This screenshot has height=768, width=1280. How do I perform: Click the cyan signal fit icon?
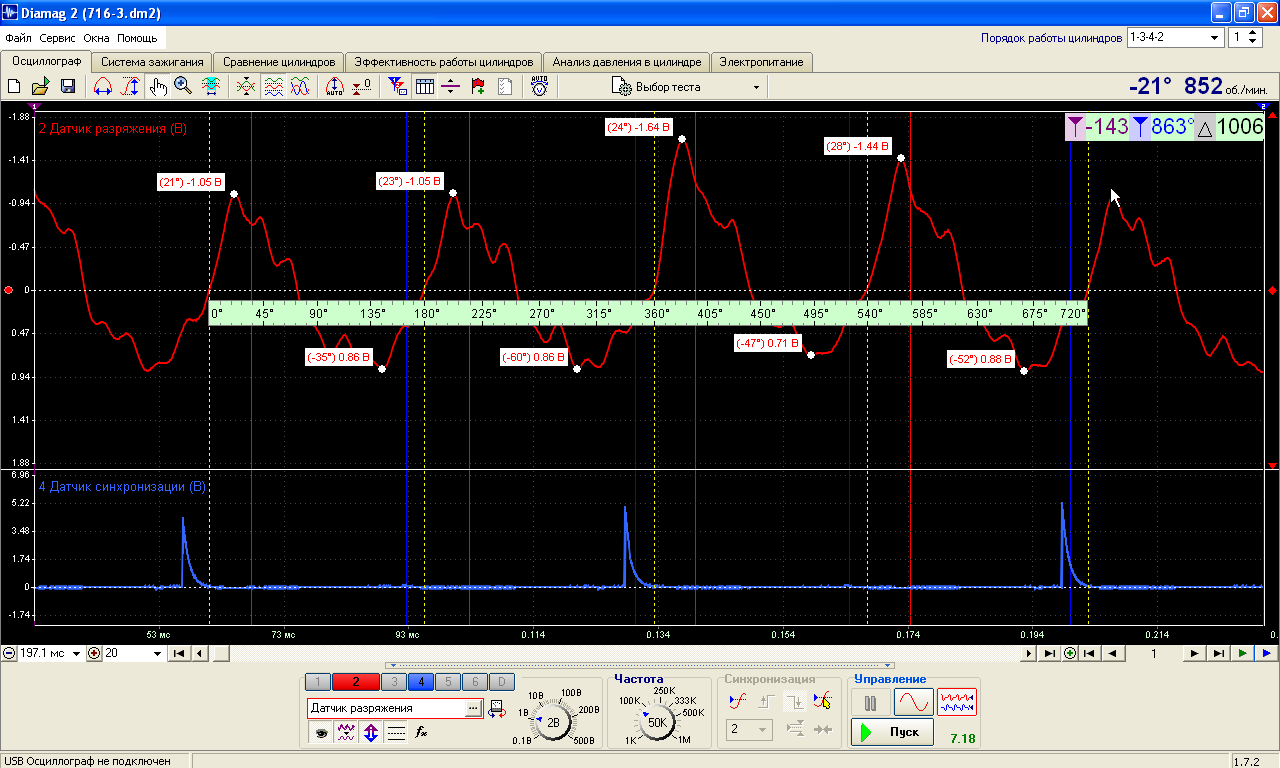click(210, 87)
